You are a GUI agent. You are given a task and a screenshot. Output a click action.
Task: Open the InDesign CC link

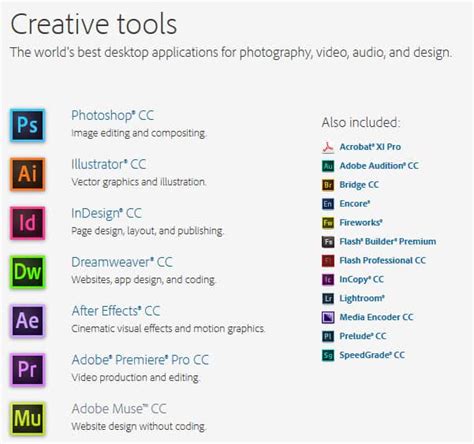click(x=106, y=214)
